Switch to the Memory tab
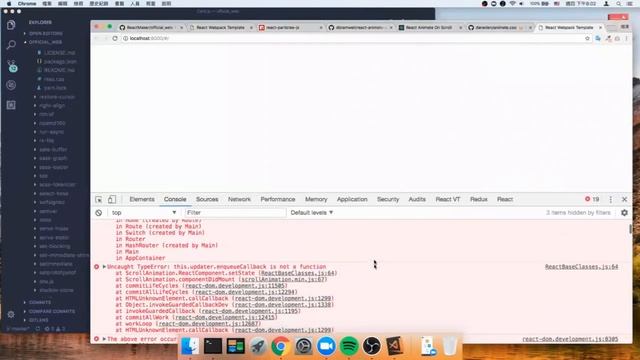The image size is (640, 360). click(x=316, y=199)
